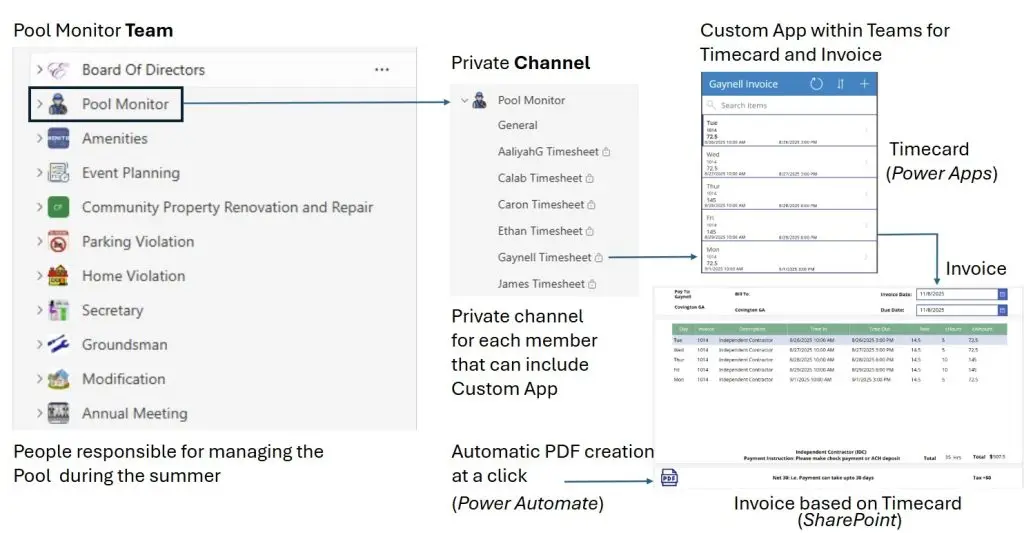Image resolution: width=1024 pixels, height=533 pixels.
Task: Expand the Groundsman team
Action: click(39, 344)
